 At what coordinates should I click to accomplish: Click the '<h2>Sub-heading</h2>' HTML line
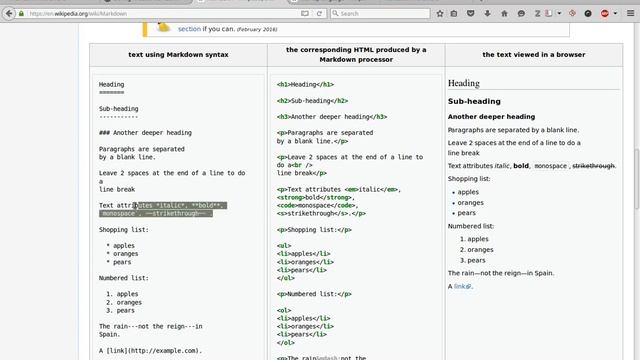[312, 100]
